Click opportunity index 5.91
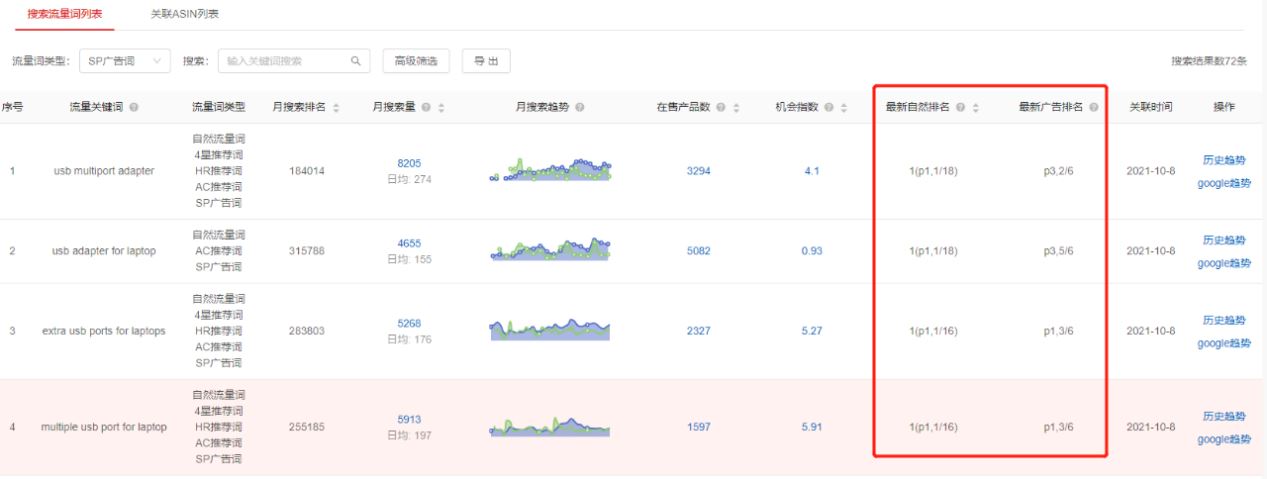Image resolution: width=1267 pixels, height=479 pixels. click(812, 427)
